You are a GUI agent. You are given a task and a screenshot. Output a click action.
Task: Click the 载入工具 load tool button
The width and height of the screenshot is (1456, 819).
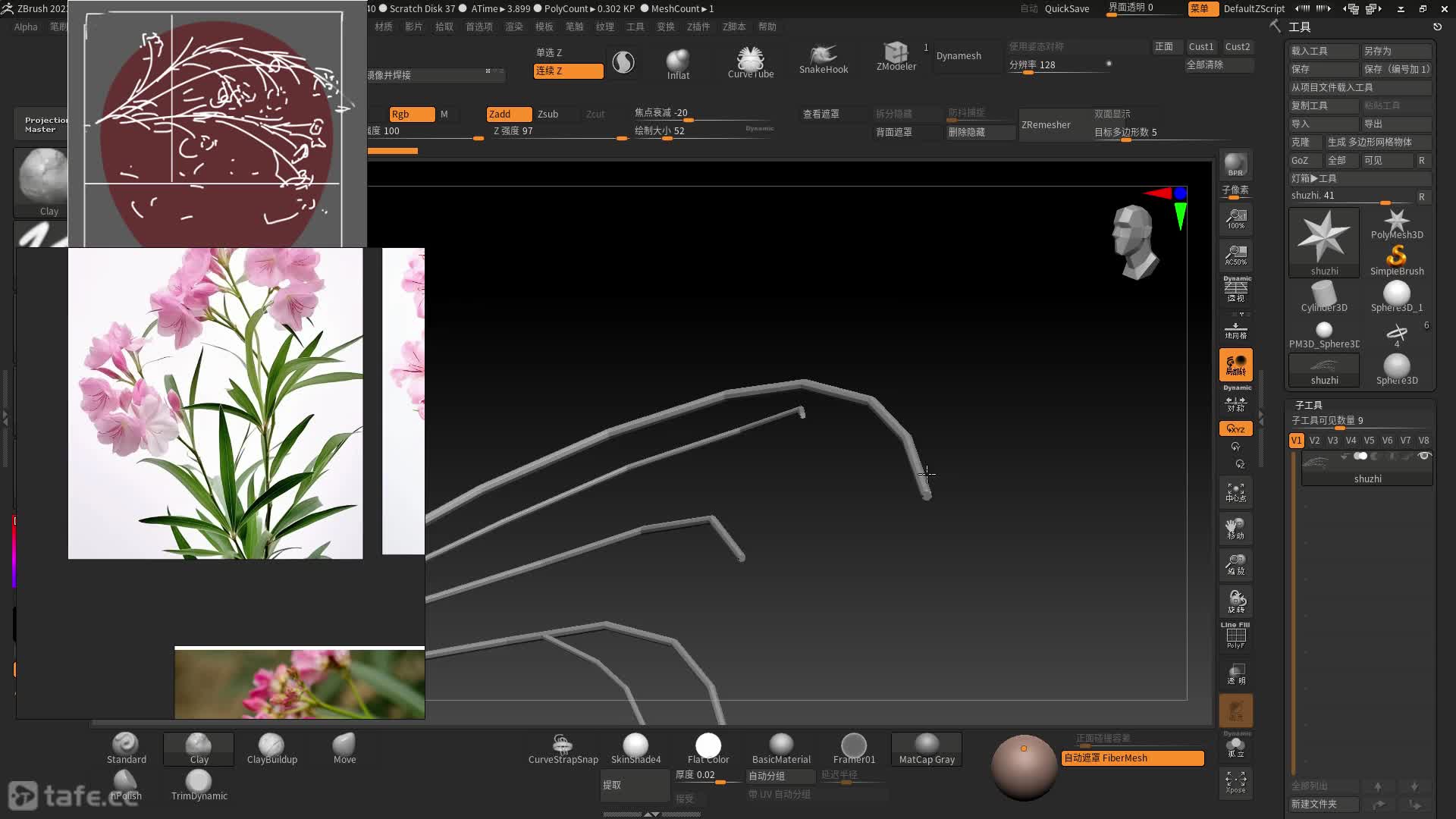[1323, 51]
